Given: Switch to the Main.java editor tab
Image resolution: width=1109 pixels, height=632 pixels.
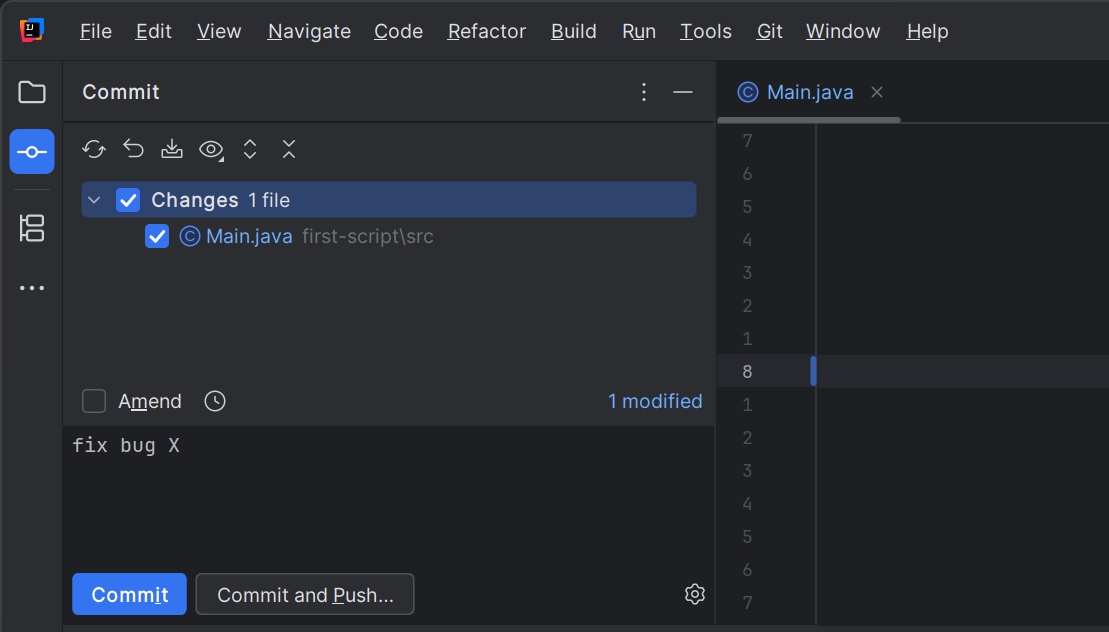Looking at the screenshot, I should coord(810,92).
